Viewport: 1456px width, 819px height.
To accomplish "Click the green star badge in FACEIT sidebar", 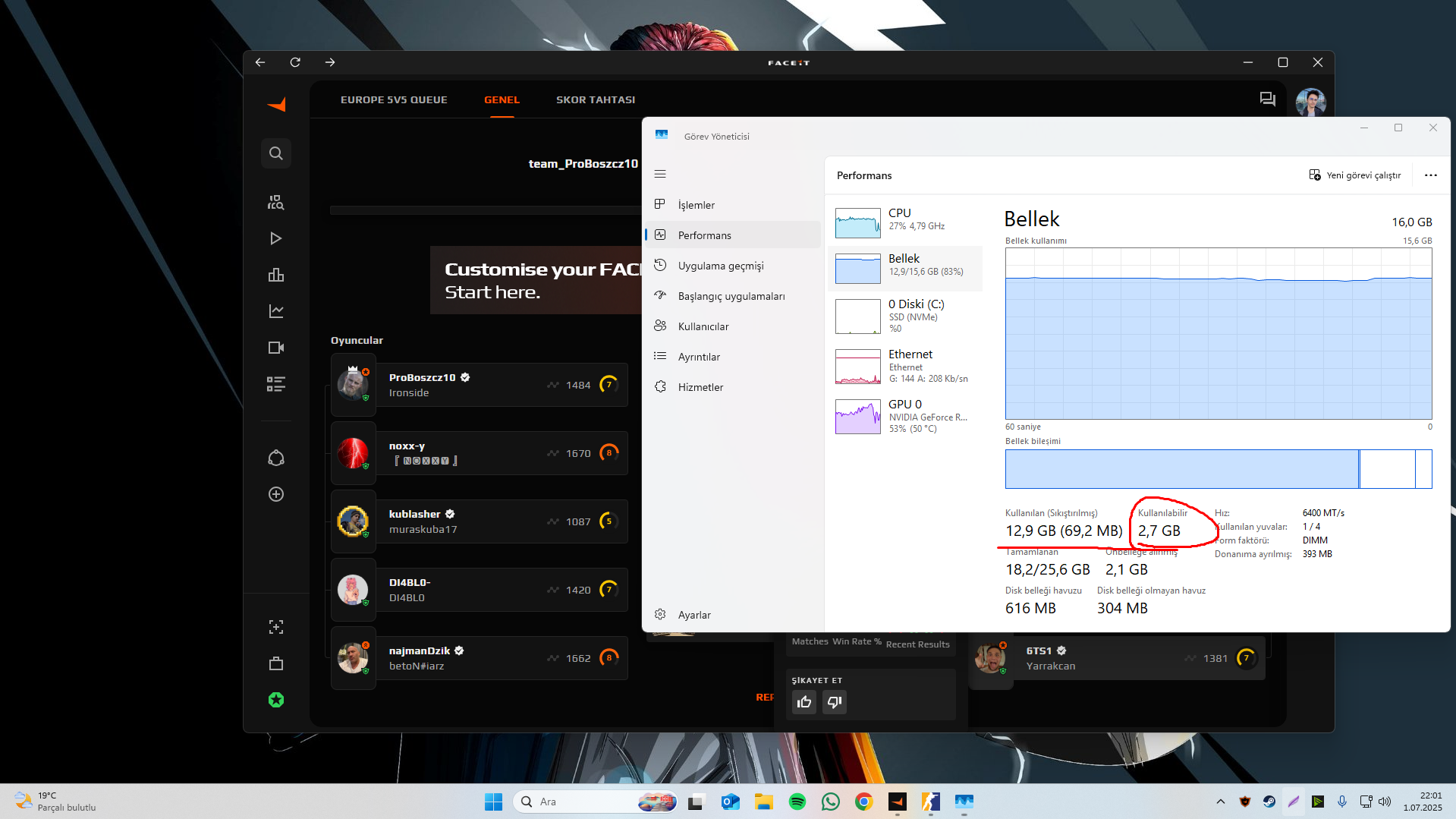I will [x=276, y=700].
